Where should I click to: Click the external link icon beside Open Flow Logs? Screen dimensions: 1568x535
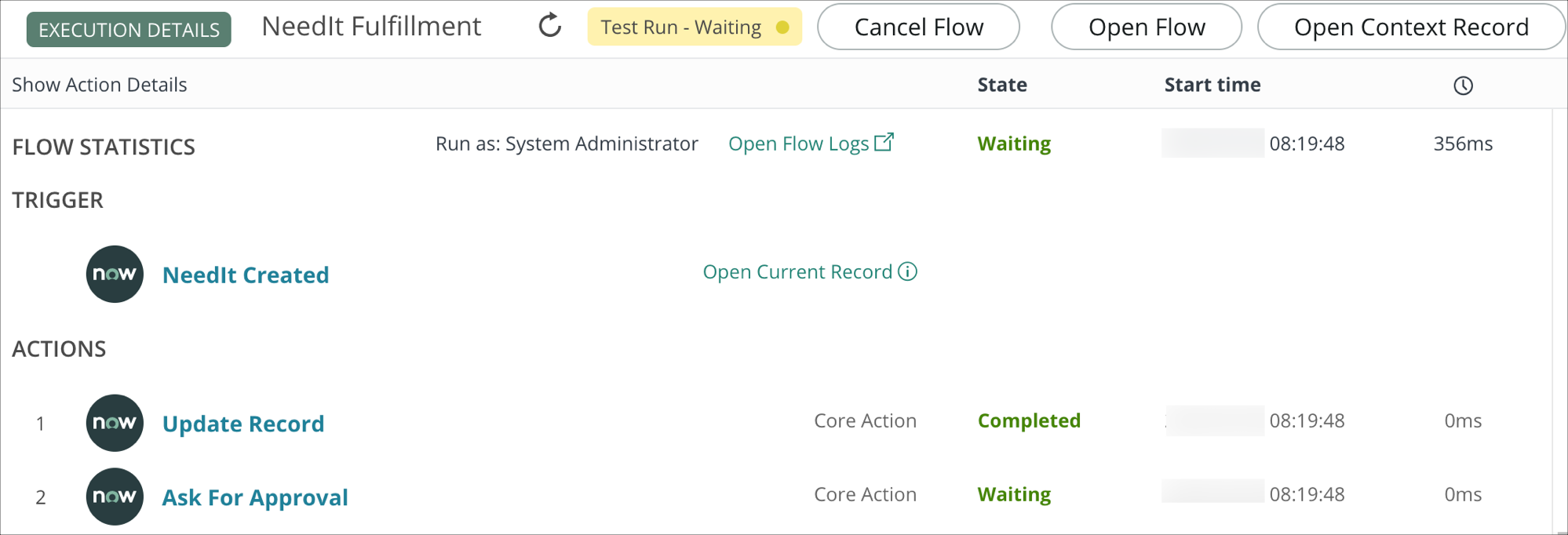pos(885,141)
